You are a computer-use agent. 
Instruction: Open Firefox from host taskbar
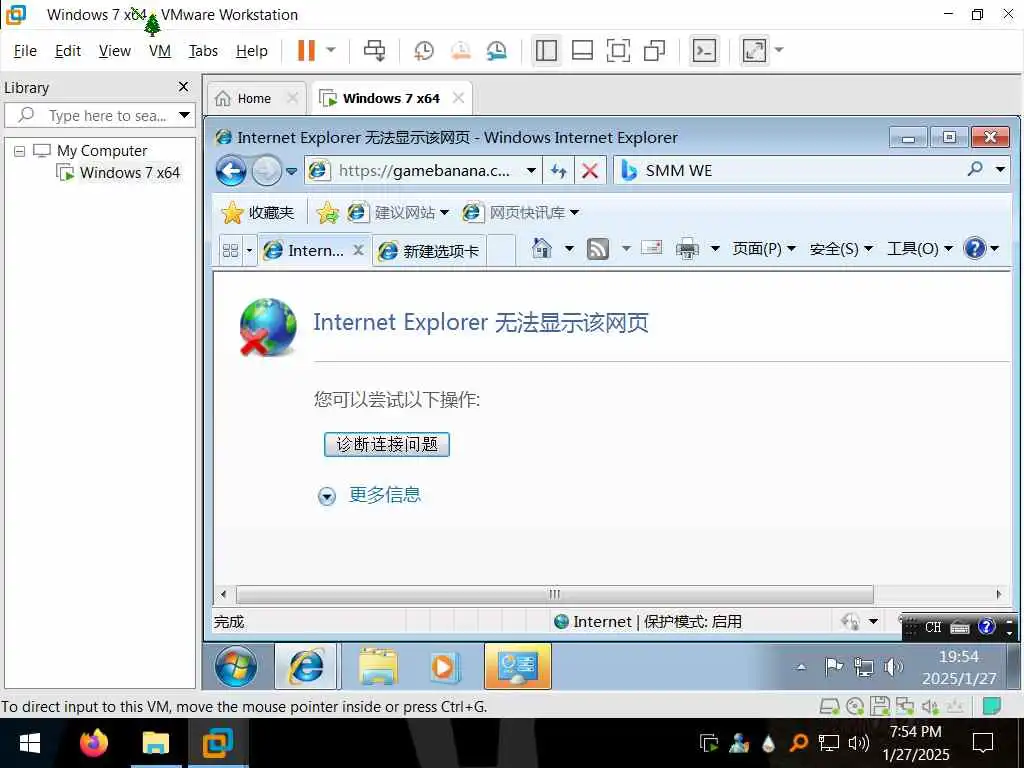pyautogui.click(x=93, y=743)
